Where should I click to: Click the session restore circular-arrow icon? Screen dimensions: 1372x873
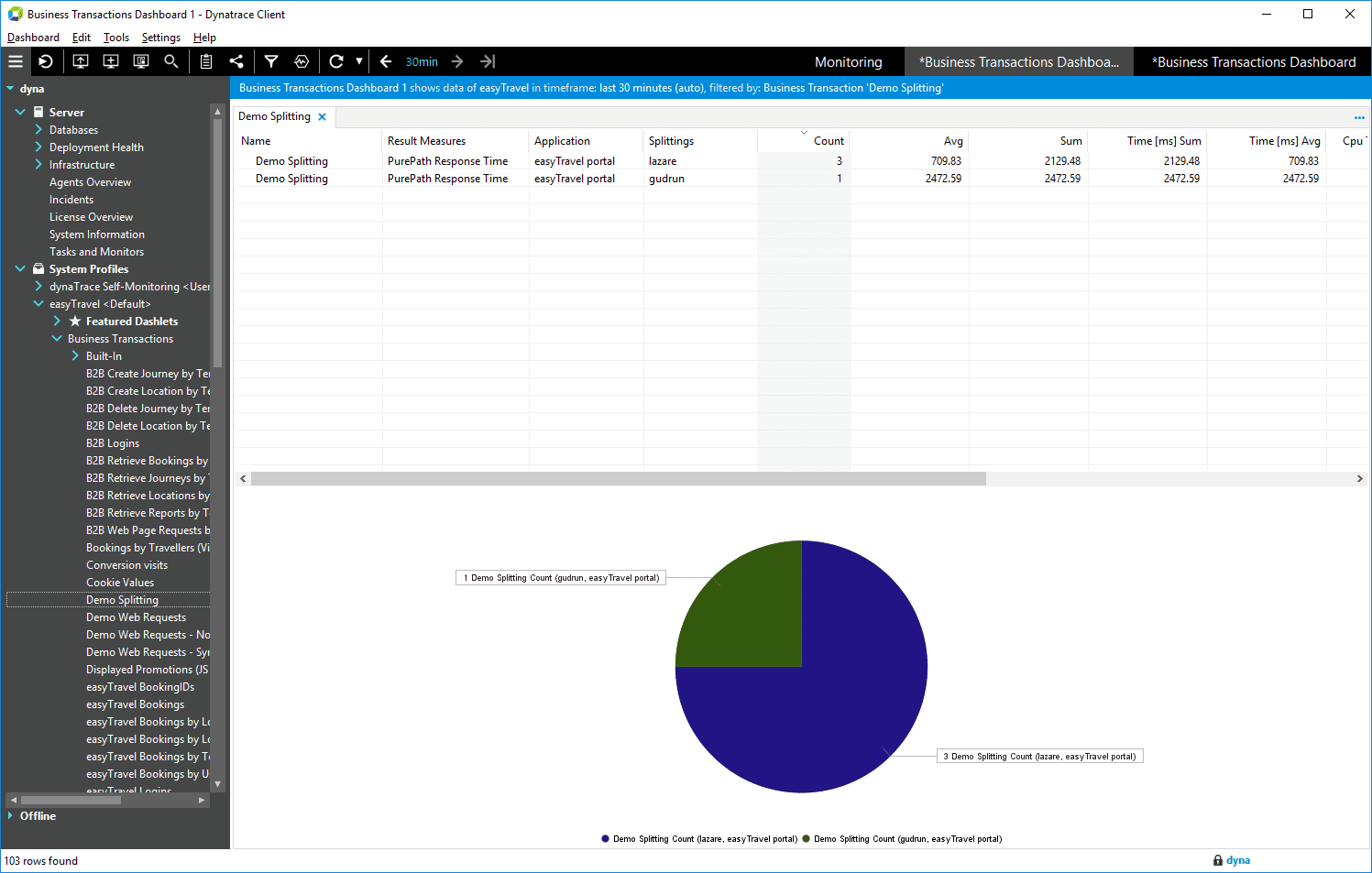tap(46, 61)
